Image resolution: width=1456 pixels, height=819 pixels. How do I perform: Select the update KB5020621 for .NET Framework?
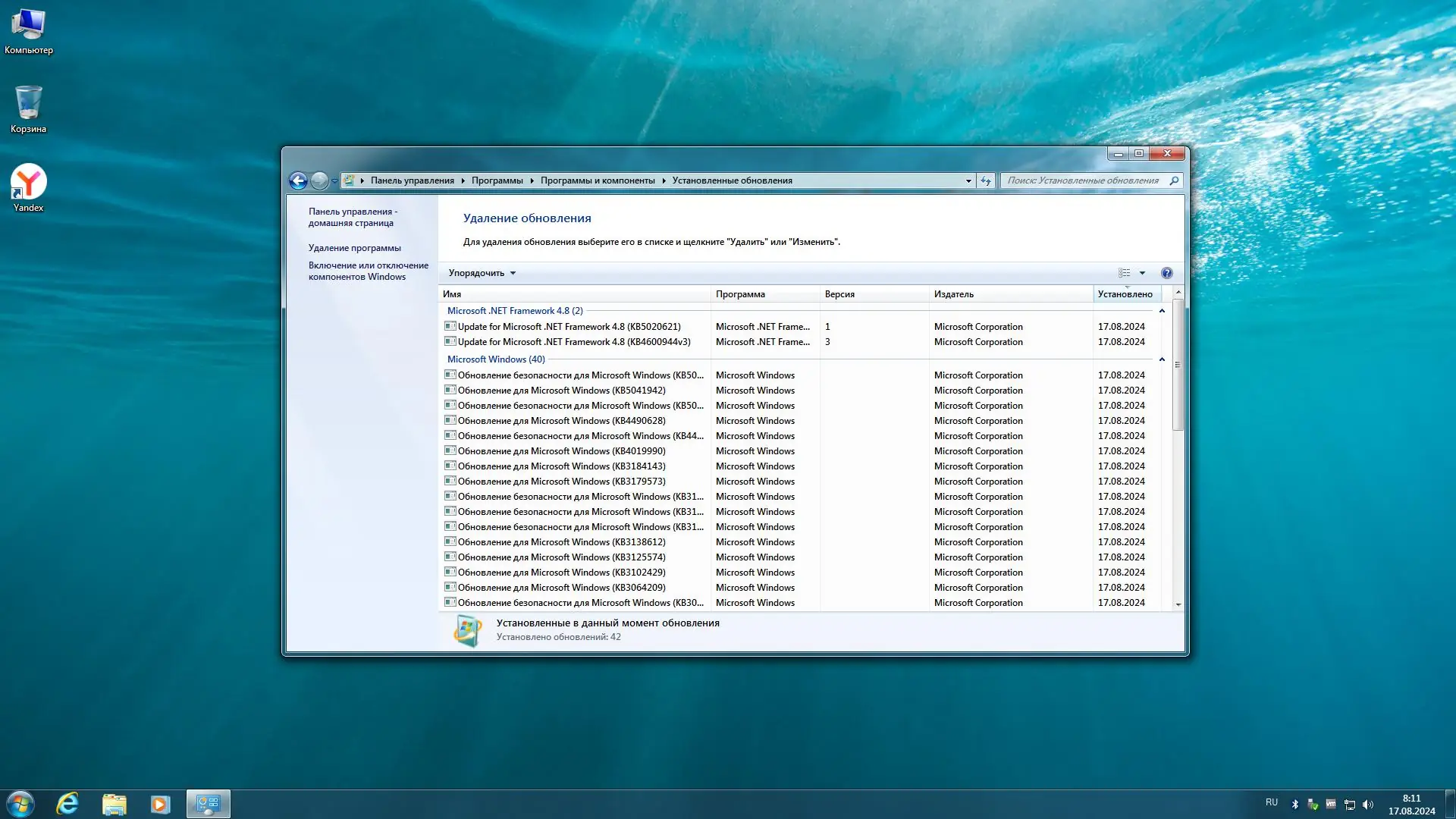(569, 327)
